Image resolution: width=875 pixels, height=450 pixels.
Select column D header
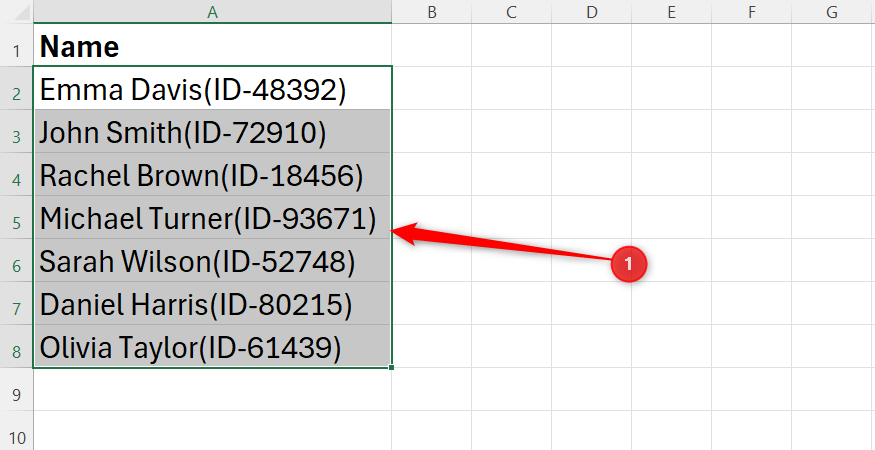point(592,12)
